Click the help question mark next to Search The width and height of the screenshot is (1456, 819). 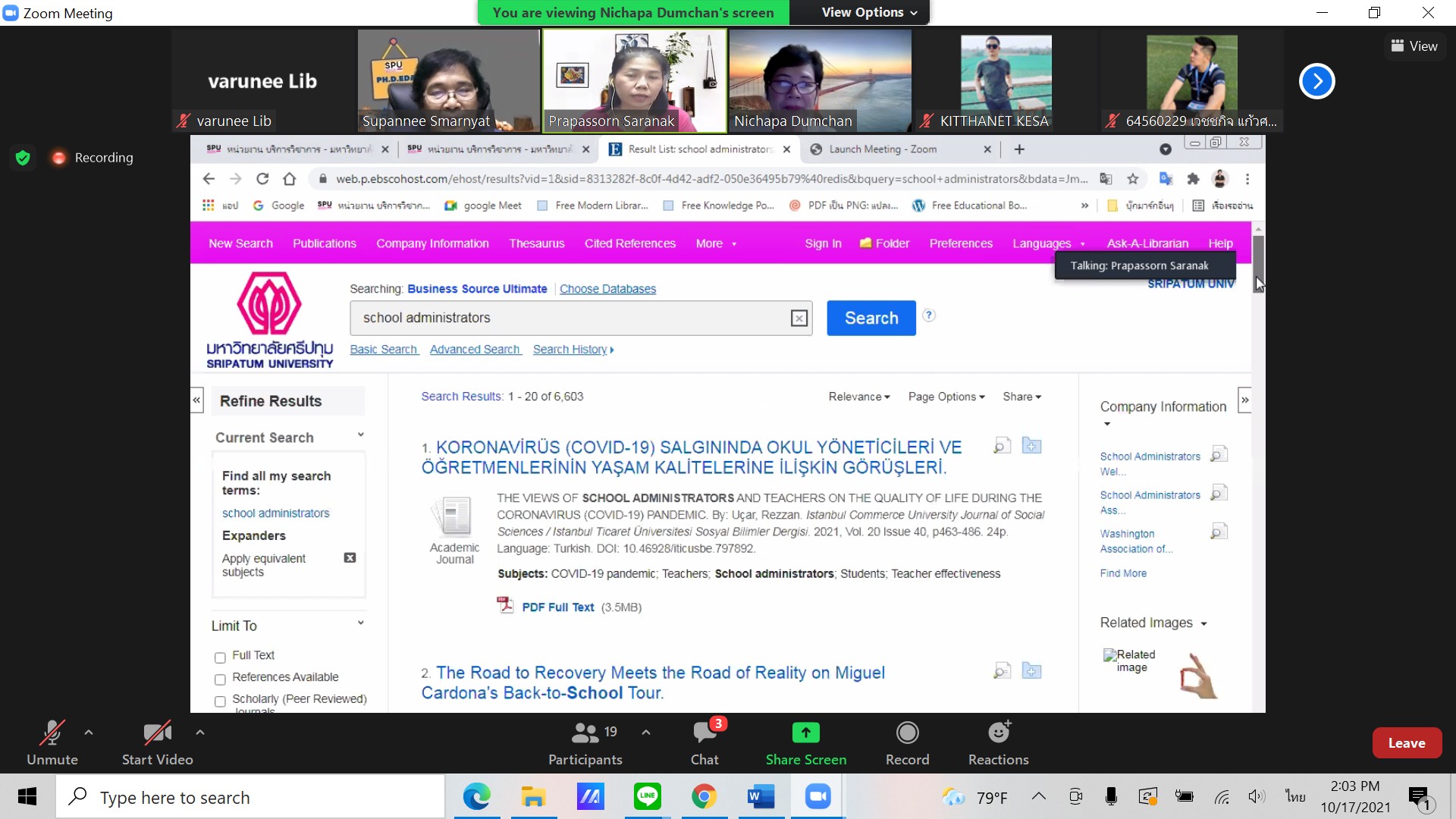(x=929, y=315)
